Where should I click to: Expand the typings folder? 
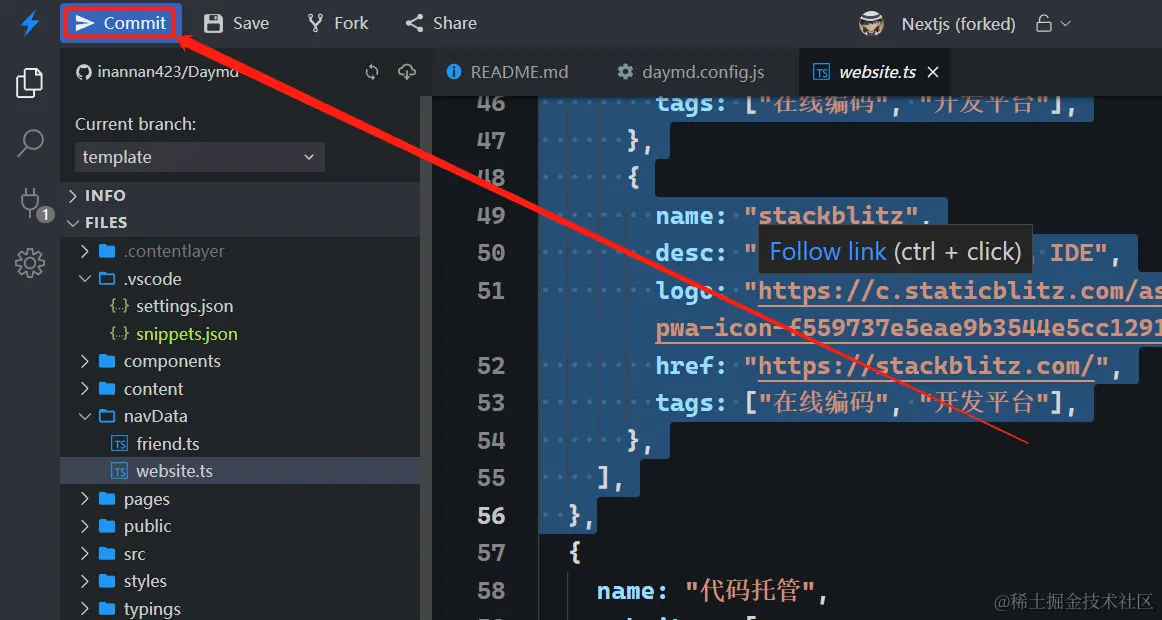pyautogui.click(x=240, y=609)
